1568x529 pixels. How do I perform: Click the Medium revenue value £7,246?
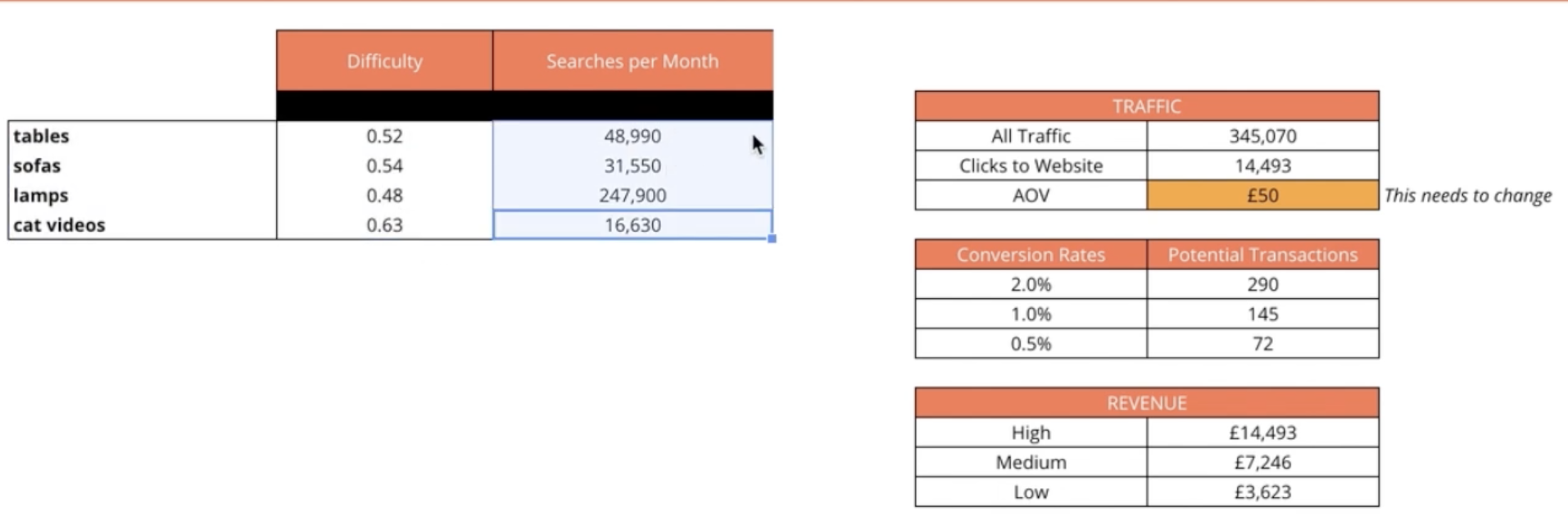(x=1262, y=463)
